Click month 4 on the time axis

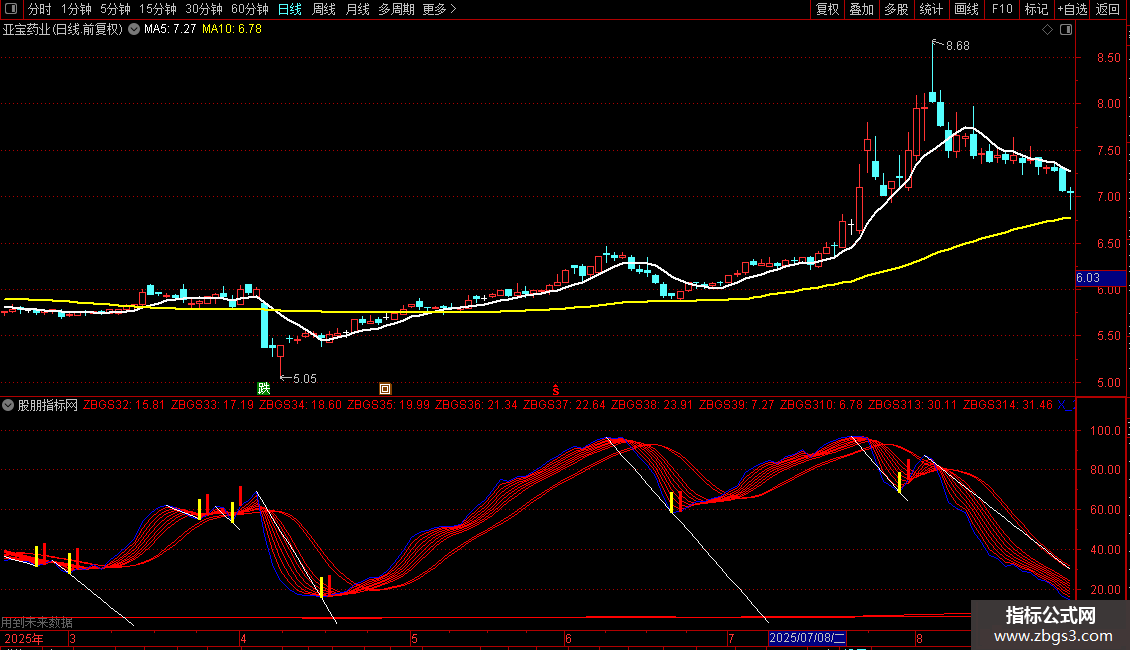[x=244, y=638]
